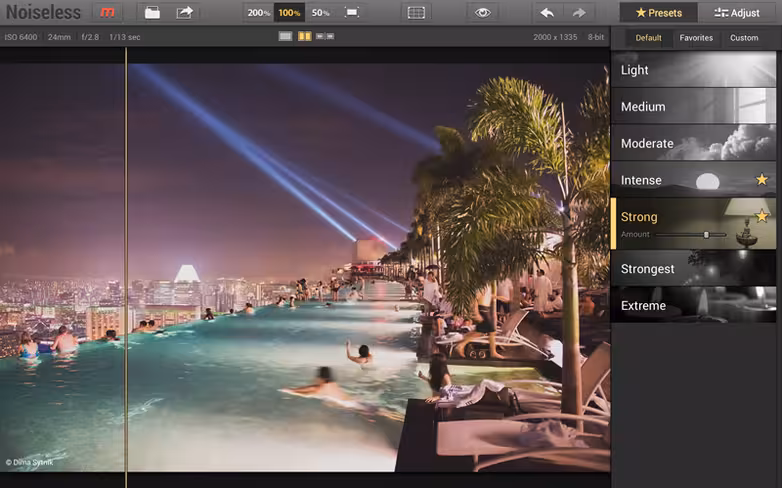Click the grid navigator icon in the toolbar
The width and height of the screenshot is (782, 488).
[416, 12]
